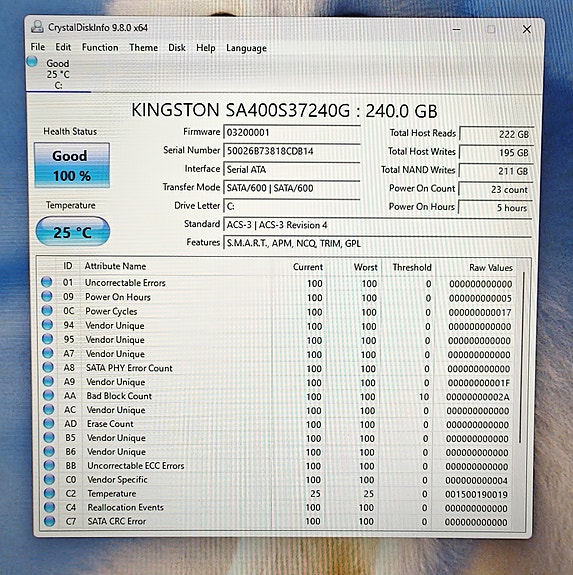This screenshot has height=575, width=573.
Task: Click the Good 100 % health status button
Action: pos(72,166)
